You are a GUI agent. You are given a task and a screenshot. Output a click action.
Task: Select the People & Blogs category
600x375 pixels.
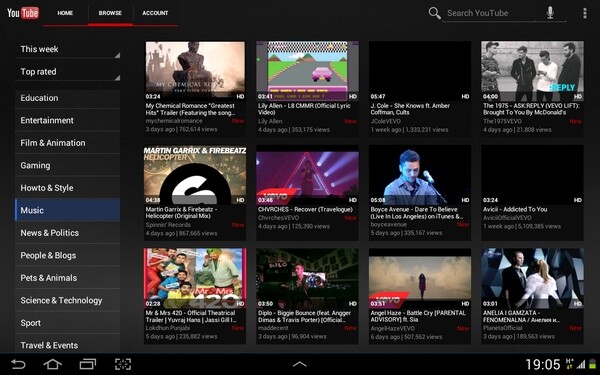[x=67, y=256]
